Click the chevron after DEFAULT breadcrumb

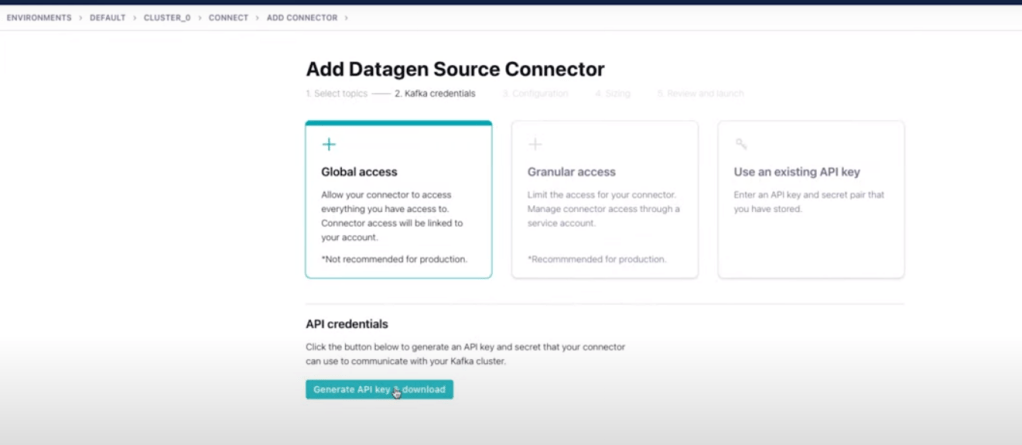(135, 18)
